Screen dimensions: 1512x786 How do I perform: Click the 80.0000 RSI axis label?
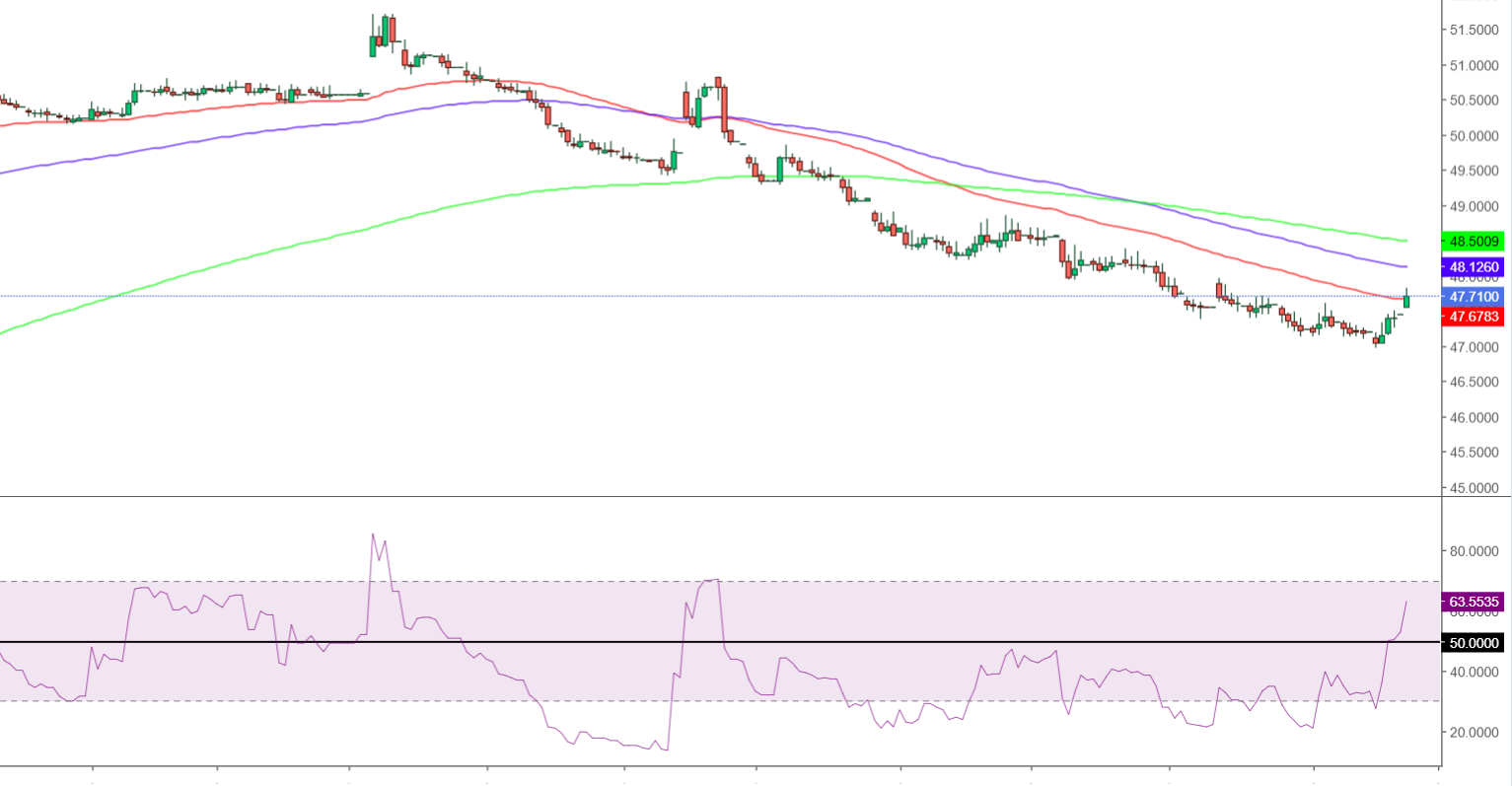1474,551
